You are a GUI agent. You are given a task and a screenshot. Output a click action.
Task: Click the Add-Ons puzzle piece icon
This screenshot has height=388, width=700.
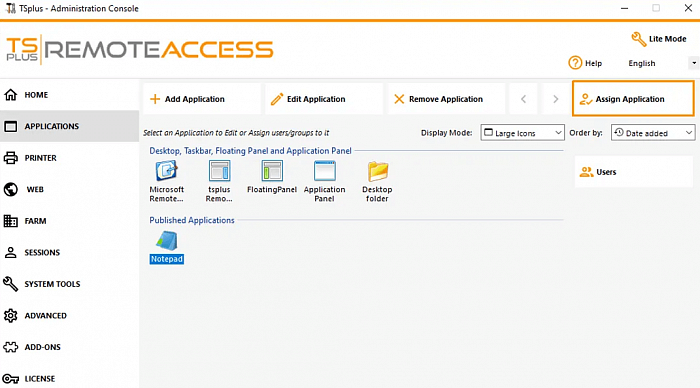coord(11,347)
